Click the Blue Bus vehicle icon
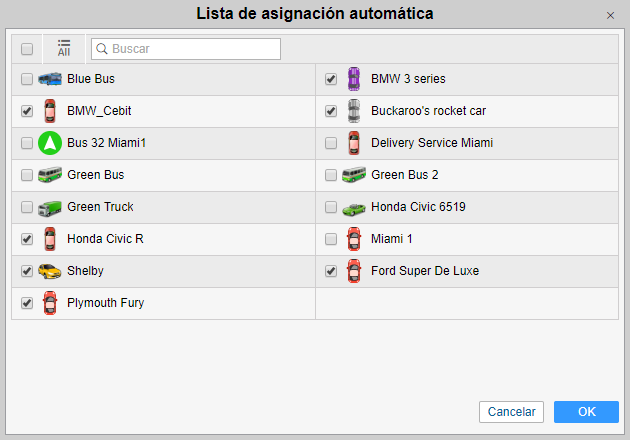 [x=50, y=79]
